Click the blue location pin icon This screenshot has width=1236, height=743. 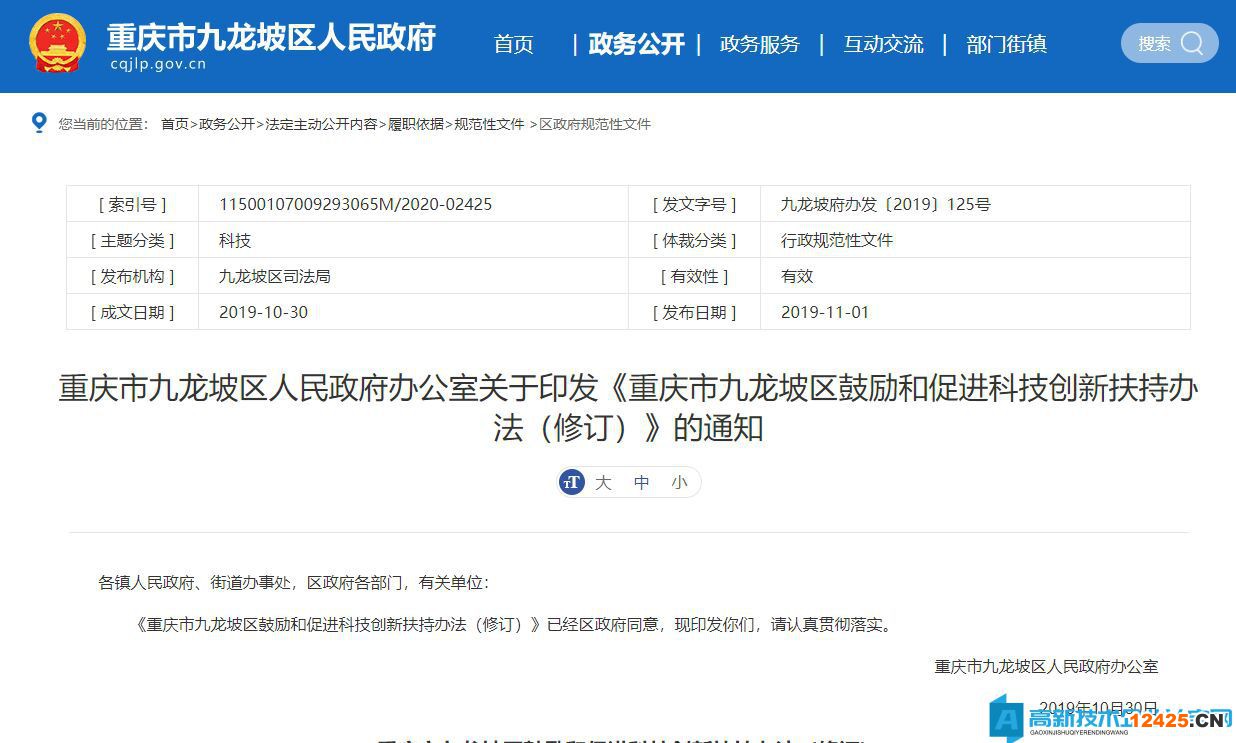click(39, 122)
